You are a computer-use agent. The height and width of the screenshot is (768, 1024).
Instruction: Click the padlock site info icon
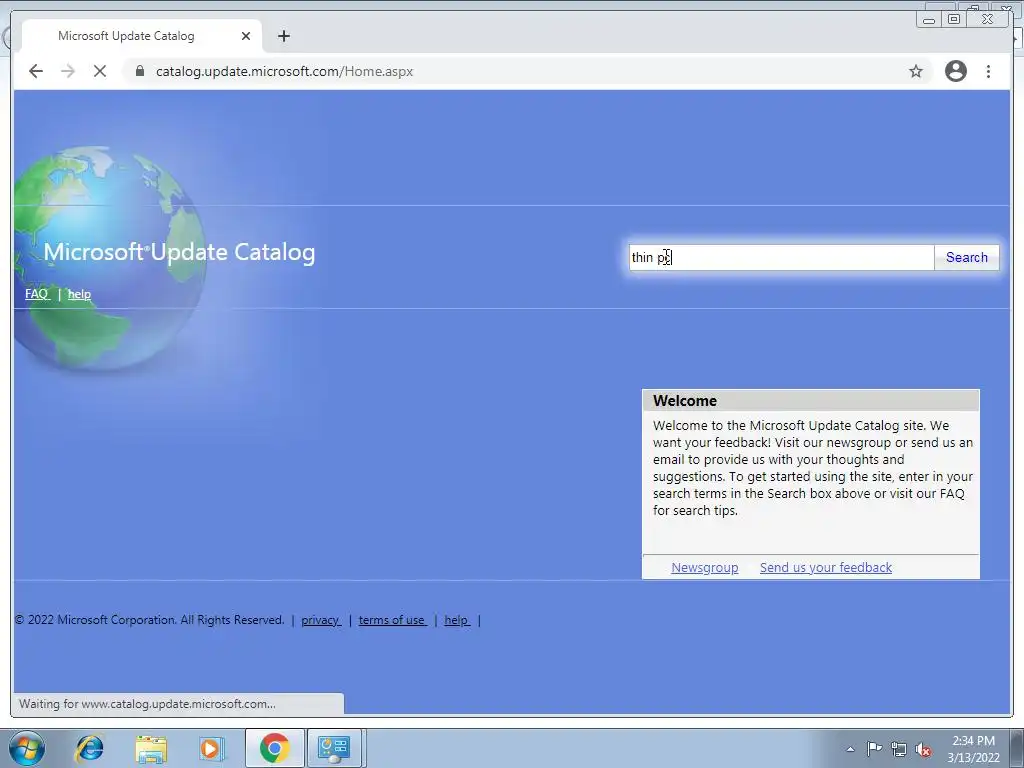coord(140,71)
